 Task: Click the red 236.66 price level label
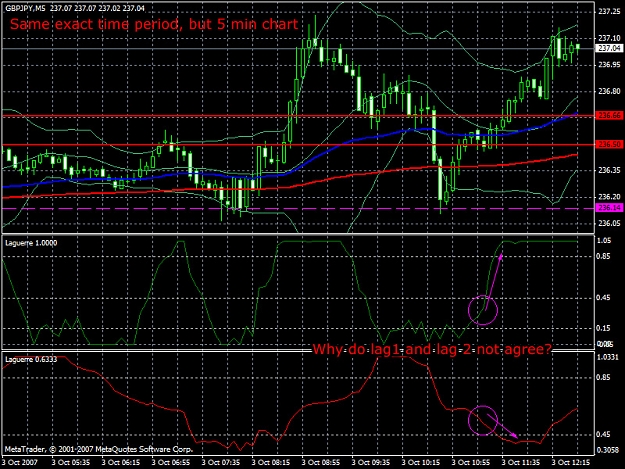coord(609,115)
